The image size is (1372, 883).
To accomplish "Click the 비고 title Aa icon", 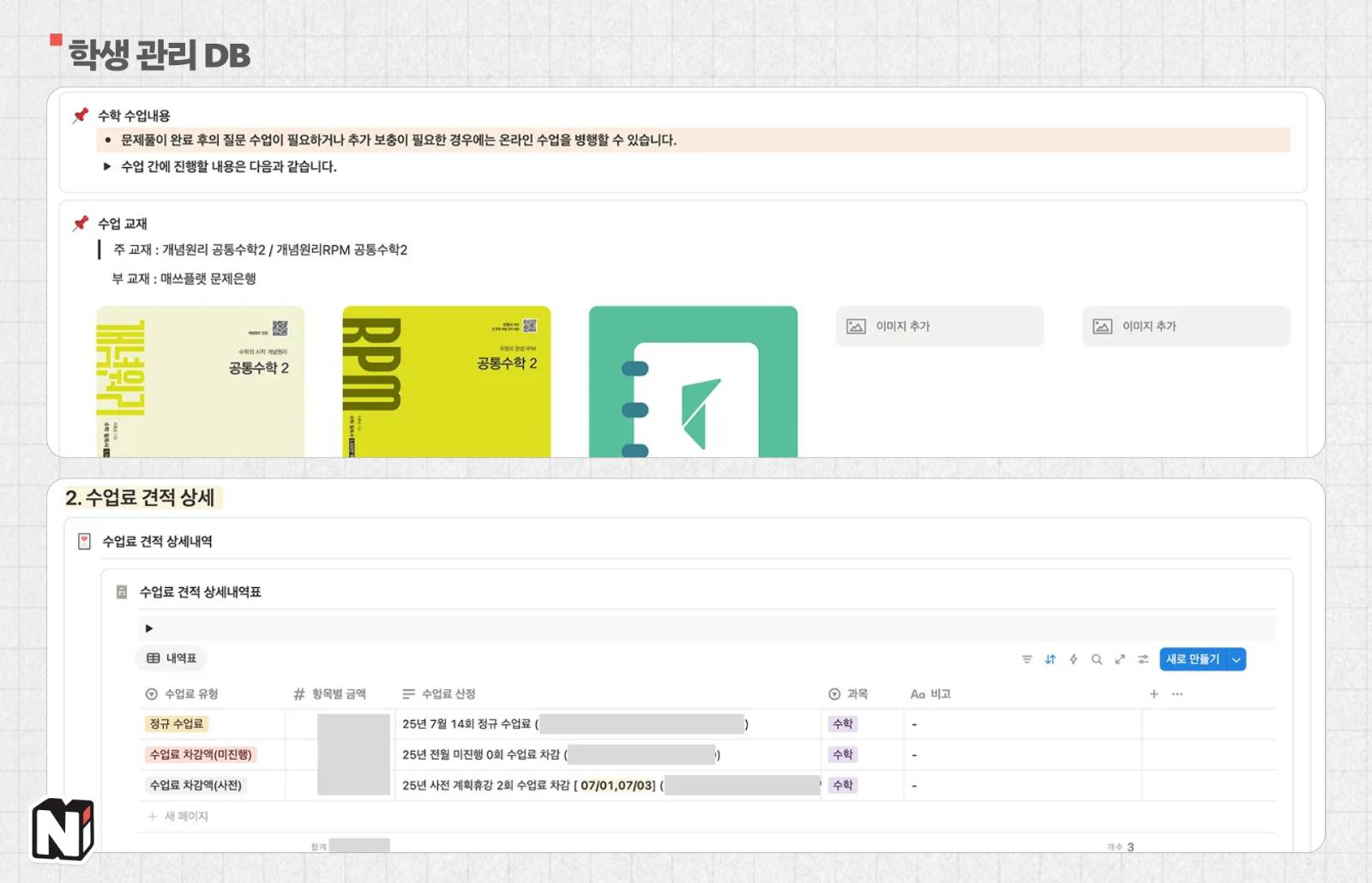I will tap(918, 694).
